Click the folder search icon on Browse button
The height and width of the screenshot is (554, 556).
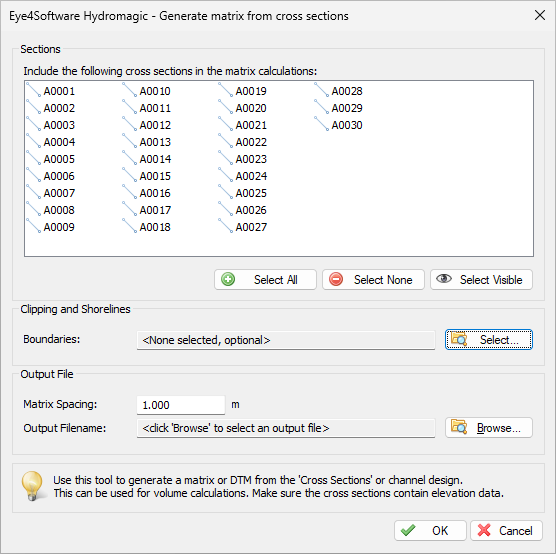click(459, 427)
